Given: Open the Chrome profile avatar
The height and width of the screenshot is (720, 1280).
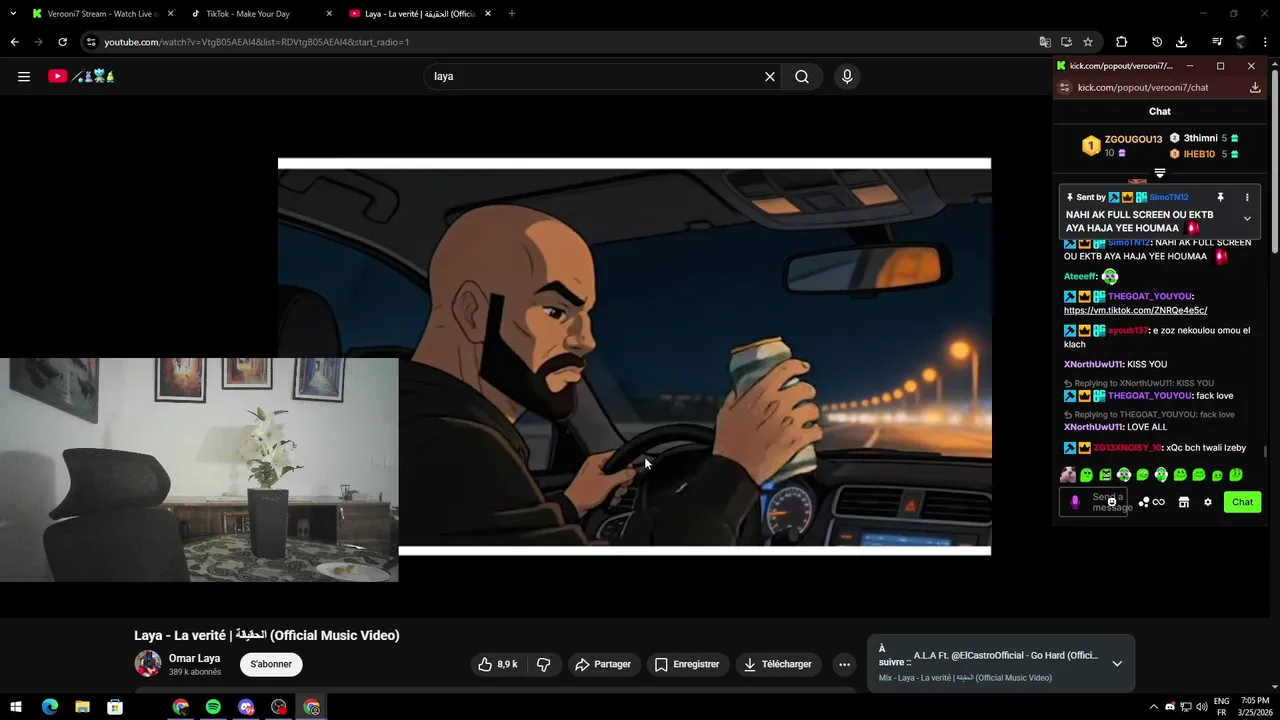Looking at the screenshot, I should [x=1241, y=42].
